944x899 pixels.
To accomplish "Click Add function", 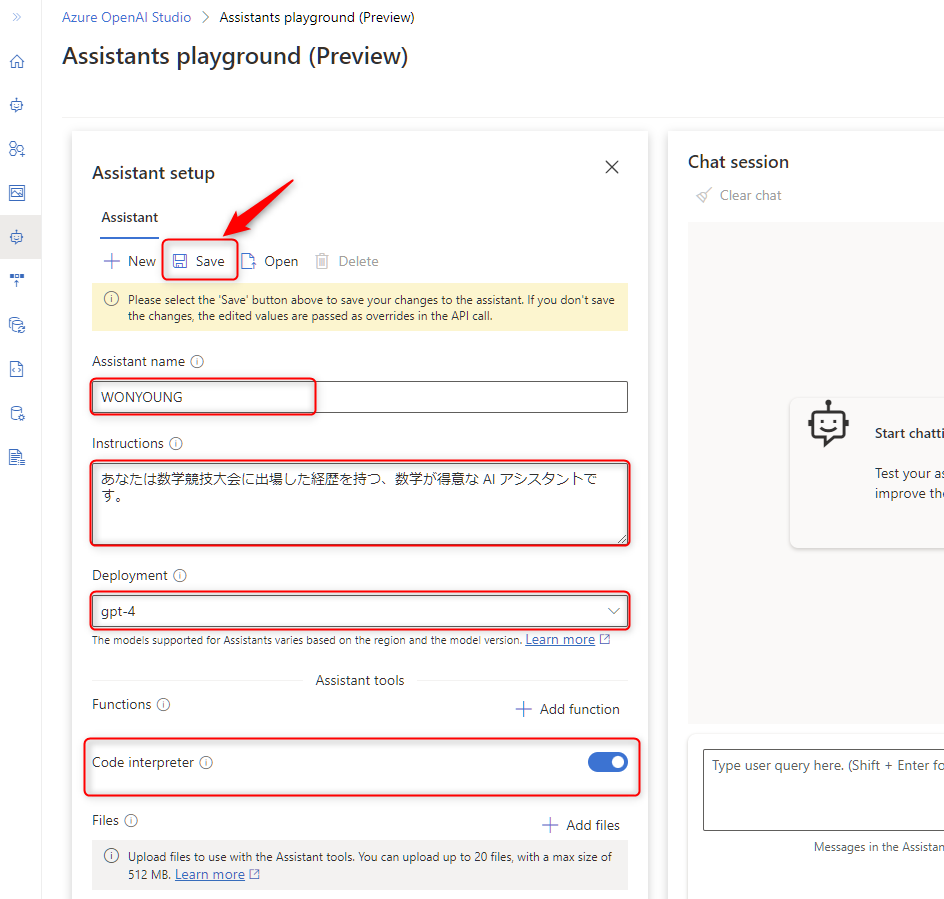I will pyautogui.click(x=568, y=709).
